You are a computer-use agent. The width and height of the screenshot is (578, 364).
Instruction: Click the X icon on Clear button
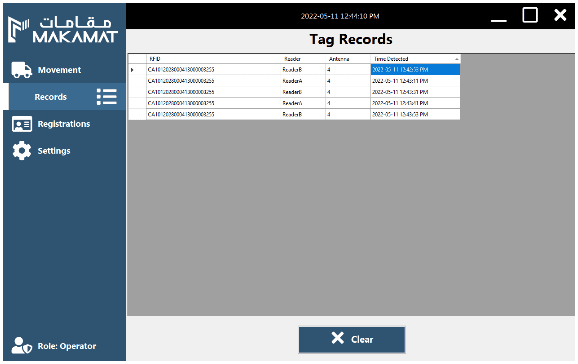click(337, 338)
